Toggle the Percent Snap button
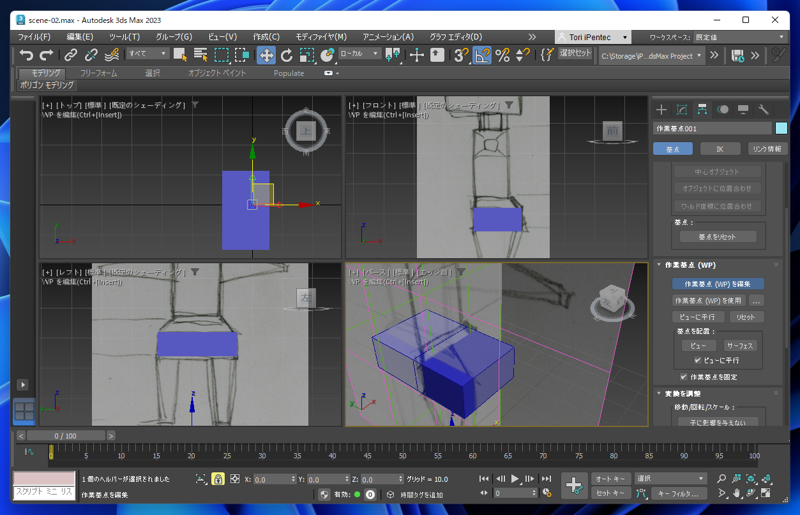This screenshot has width=800, height=515. pyautogui.click(x=503, y=55)
